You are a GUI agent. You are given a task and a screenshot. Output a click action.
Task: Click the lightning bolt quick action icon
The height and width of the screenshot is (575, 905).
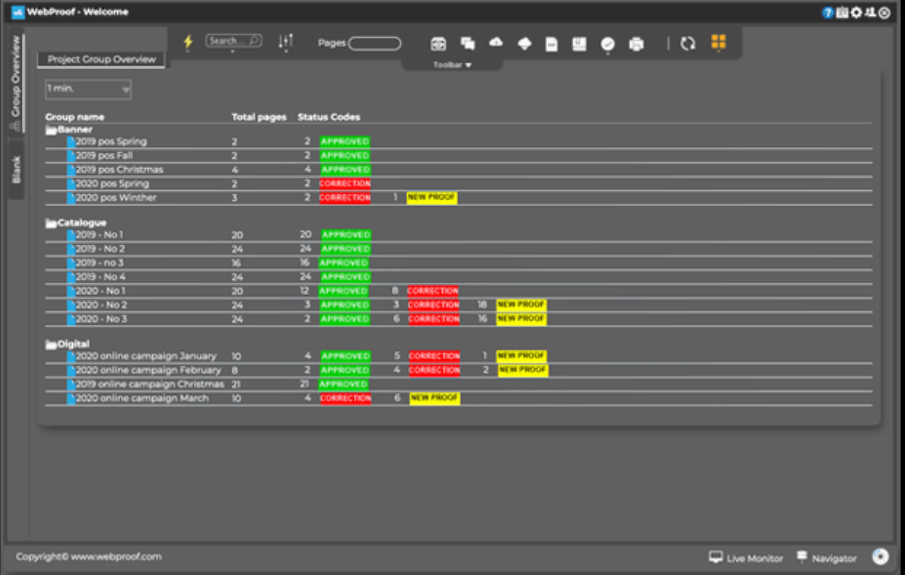point(188,42)
